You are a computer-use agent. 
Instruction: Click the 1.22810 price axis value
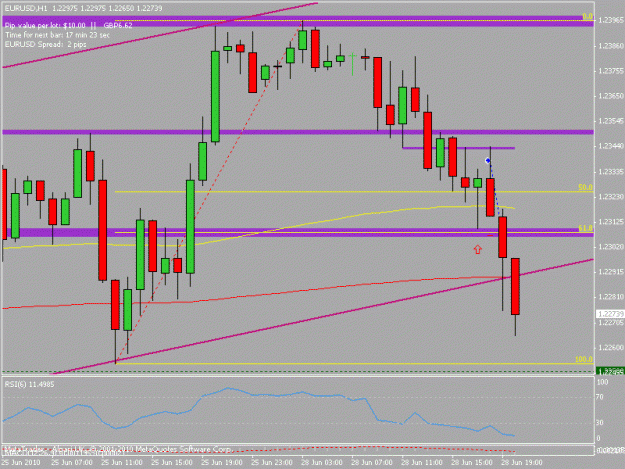(x=611, y=297)
